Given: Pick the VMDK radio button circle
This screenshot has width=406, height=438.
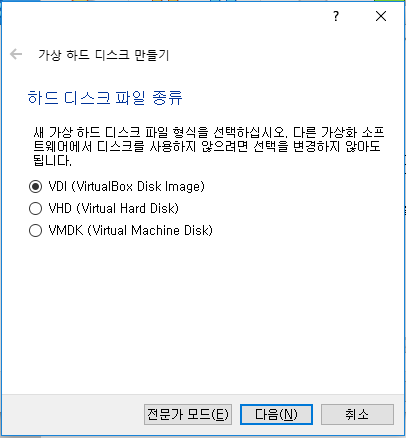Looking at the screenshot, I should 35,230.
